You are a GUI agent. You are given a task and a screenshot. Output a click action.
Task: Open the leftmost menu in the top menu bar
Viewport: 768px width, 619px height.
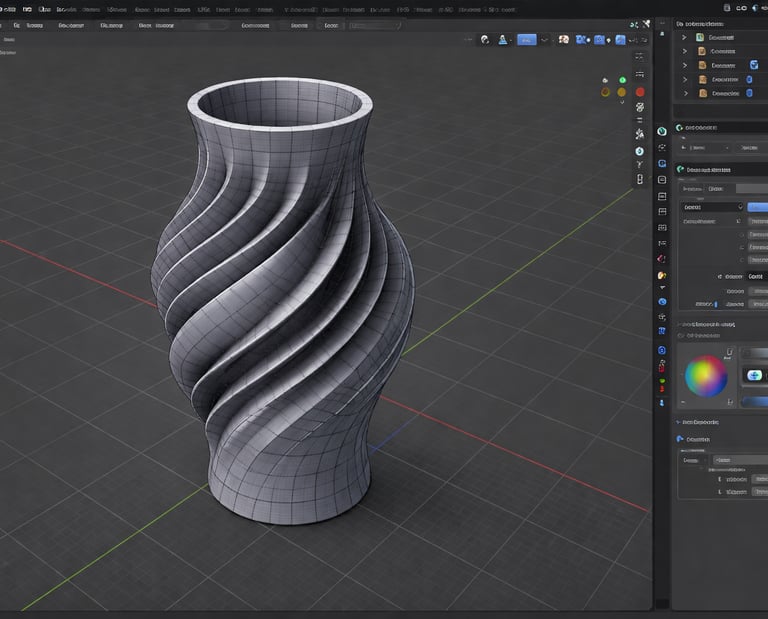click(8, 8)
